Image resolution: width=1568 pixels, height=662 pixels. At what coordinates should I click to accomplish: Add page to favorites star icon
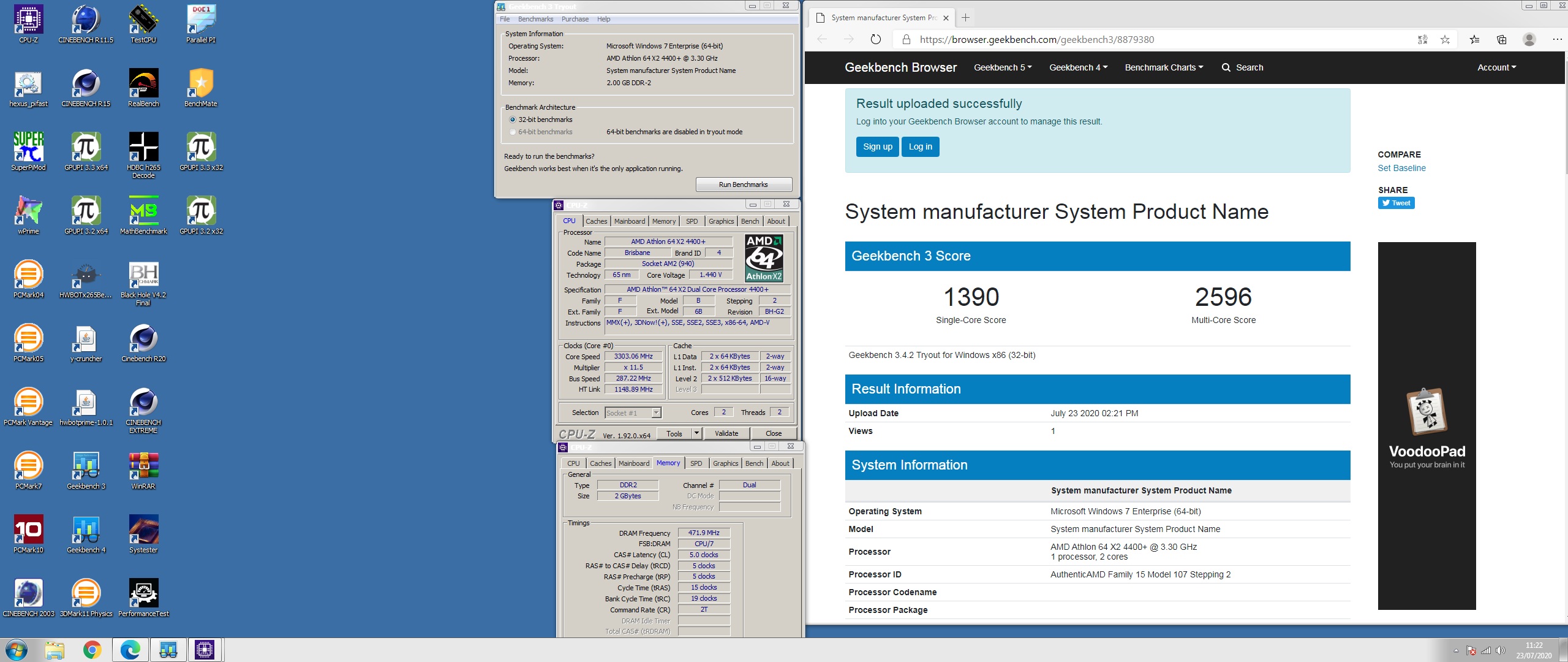(x=1445, y=39)
